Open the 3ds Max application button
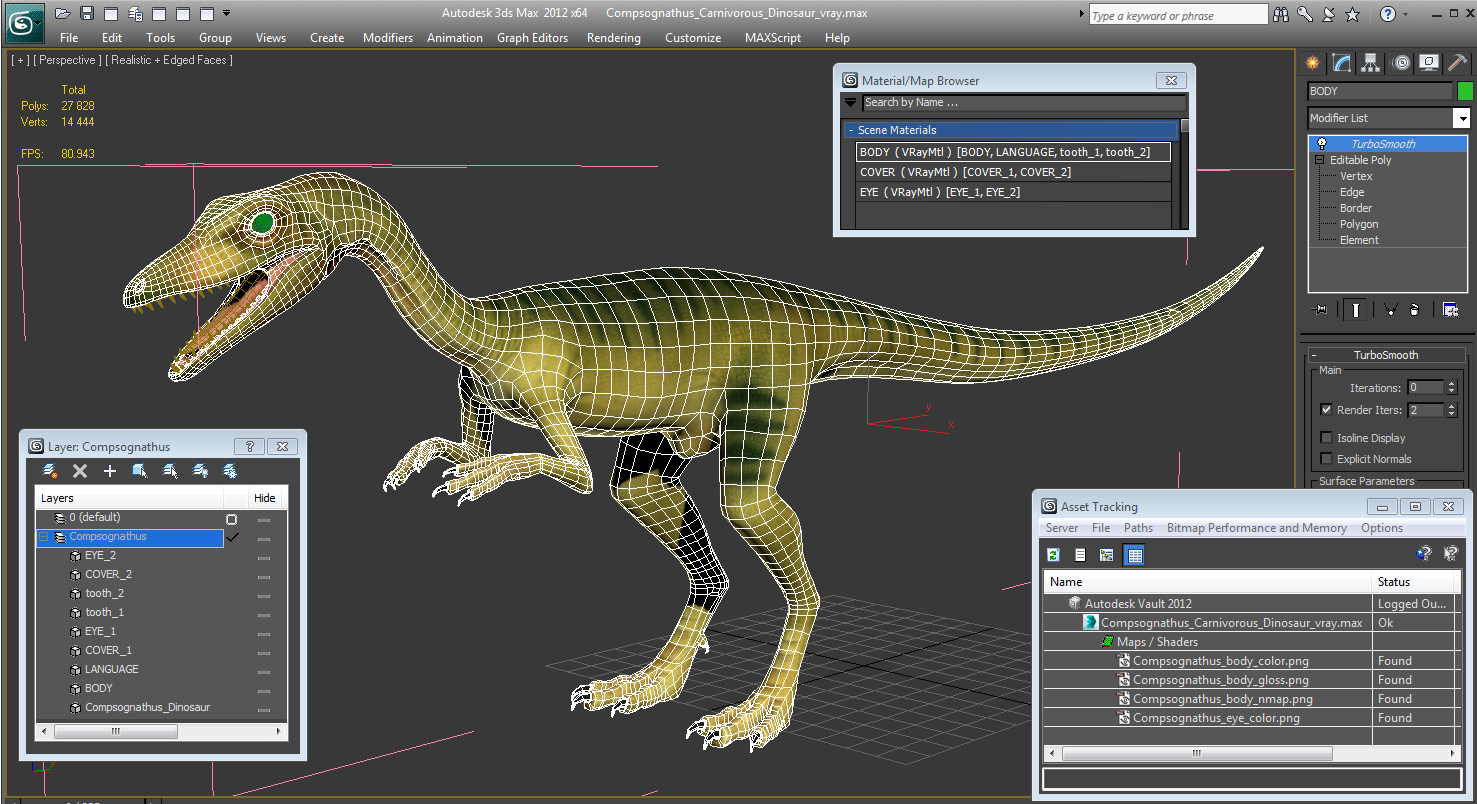The image size is (1477, 804). (x=24, y=22)
